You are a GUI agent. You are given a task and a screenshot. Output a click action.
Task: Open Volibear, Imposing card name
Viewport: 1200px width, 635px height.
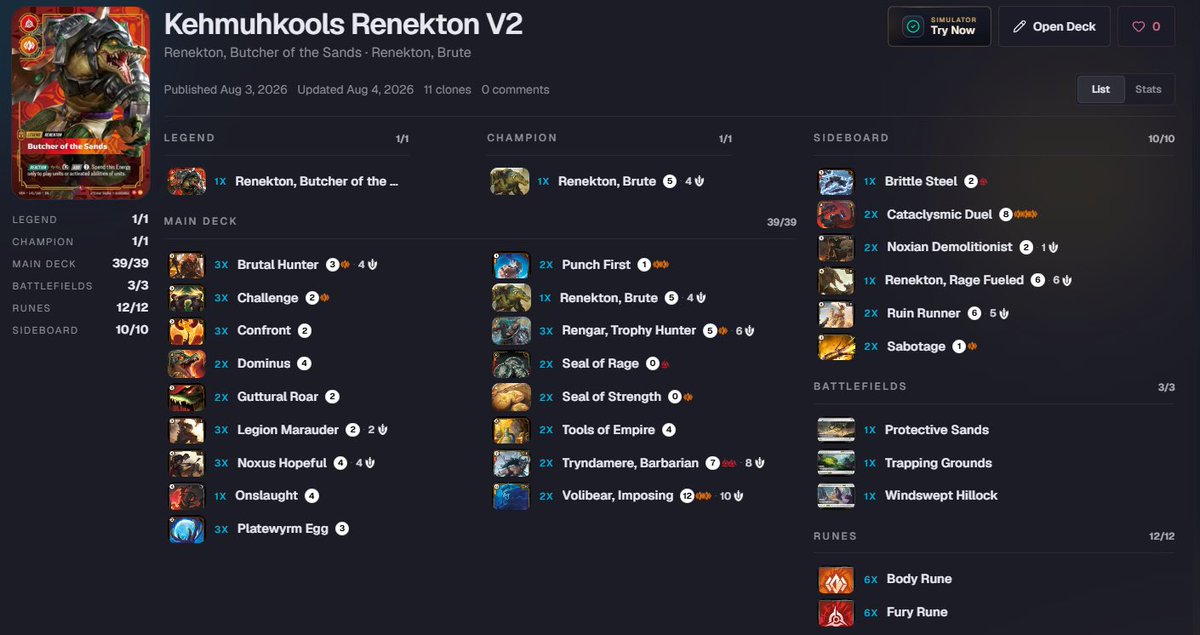tap(618, 496)
